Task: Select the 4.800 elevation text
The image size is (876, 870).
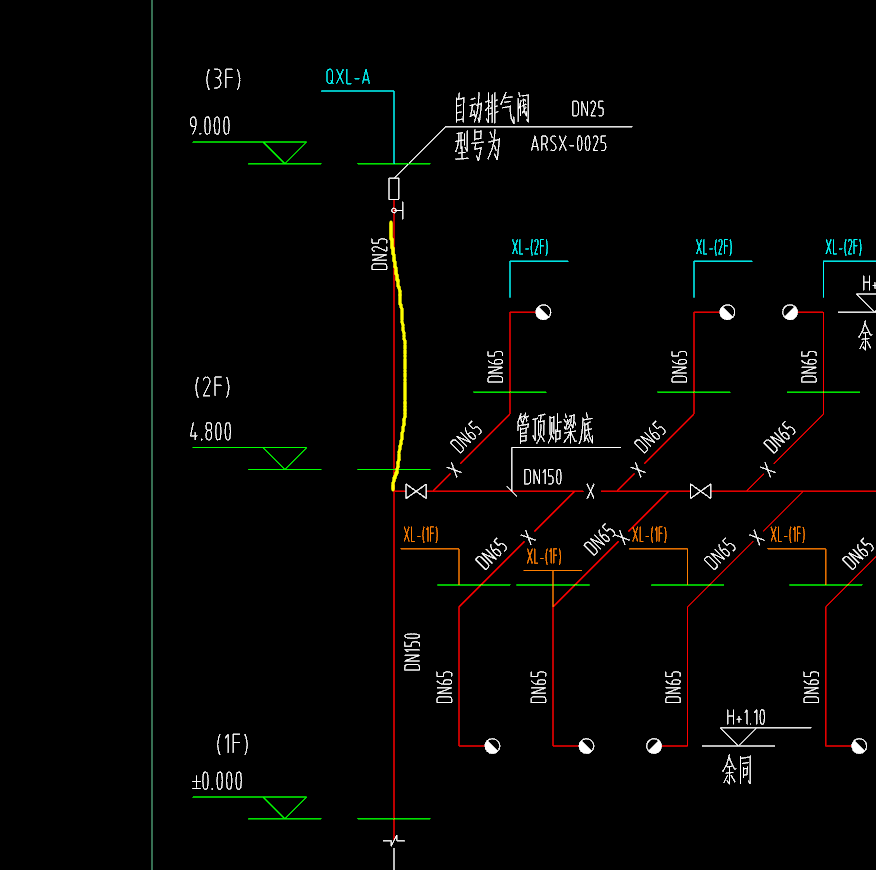Action: [x=211, y=432]
